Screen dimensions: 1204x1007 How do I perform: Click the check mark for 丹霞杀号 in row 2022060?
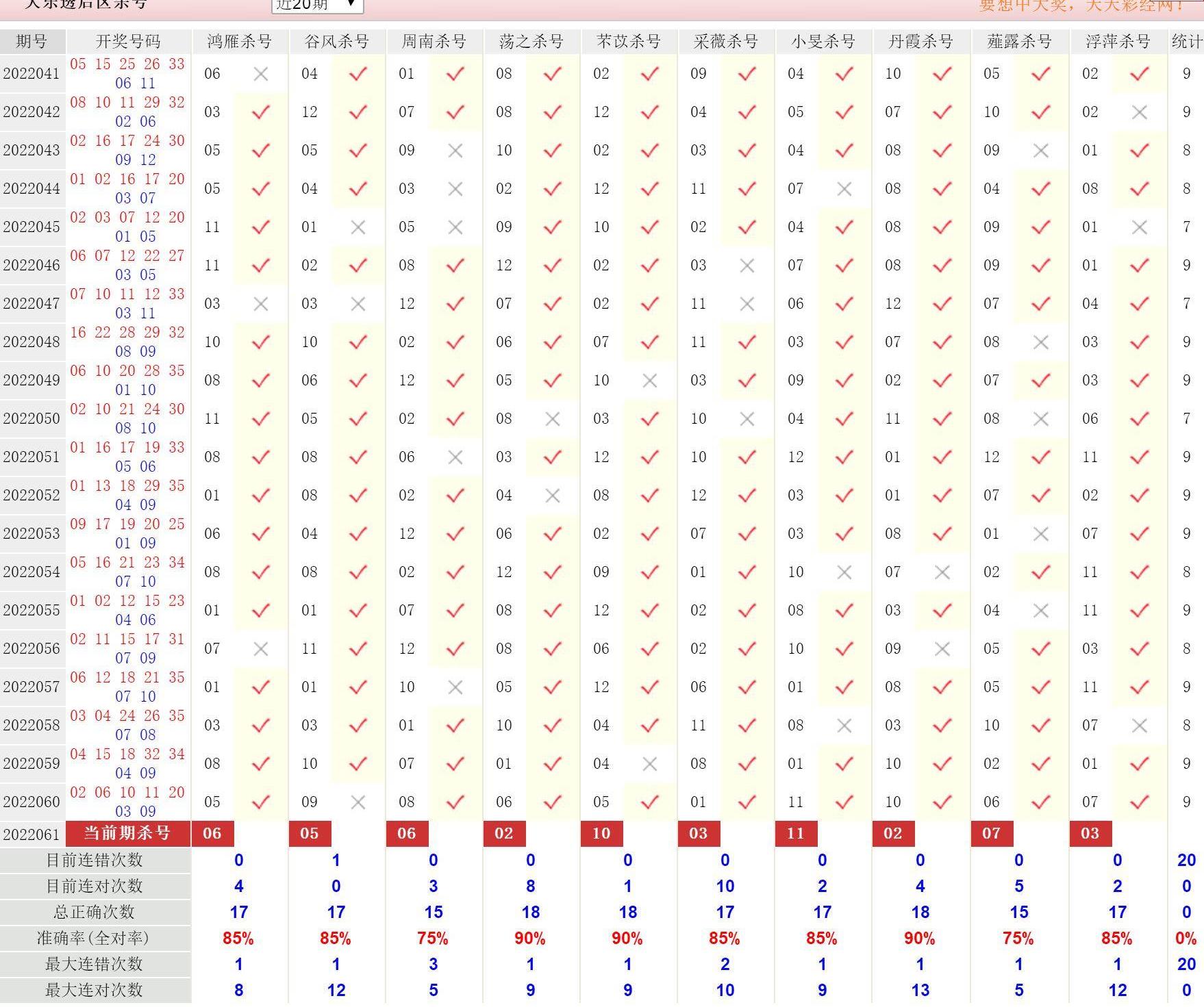942,802
